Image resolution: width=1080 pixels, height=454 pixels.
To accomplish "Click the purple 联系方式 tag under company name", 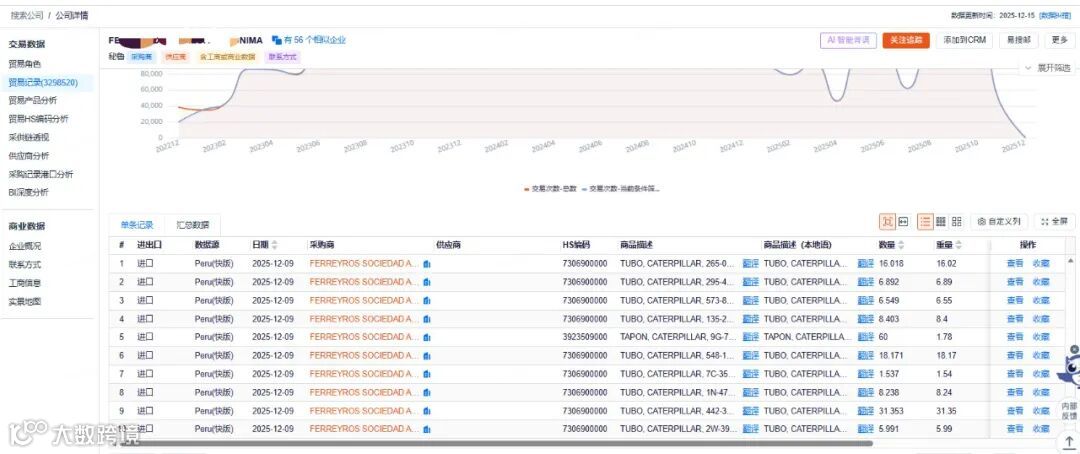I will 281,56.
